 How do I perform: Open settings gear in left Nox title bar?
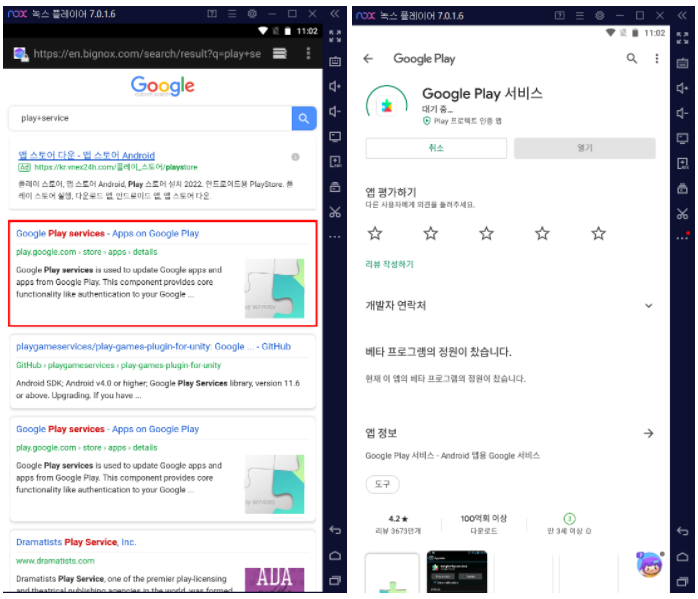coord(252,14)
